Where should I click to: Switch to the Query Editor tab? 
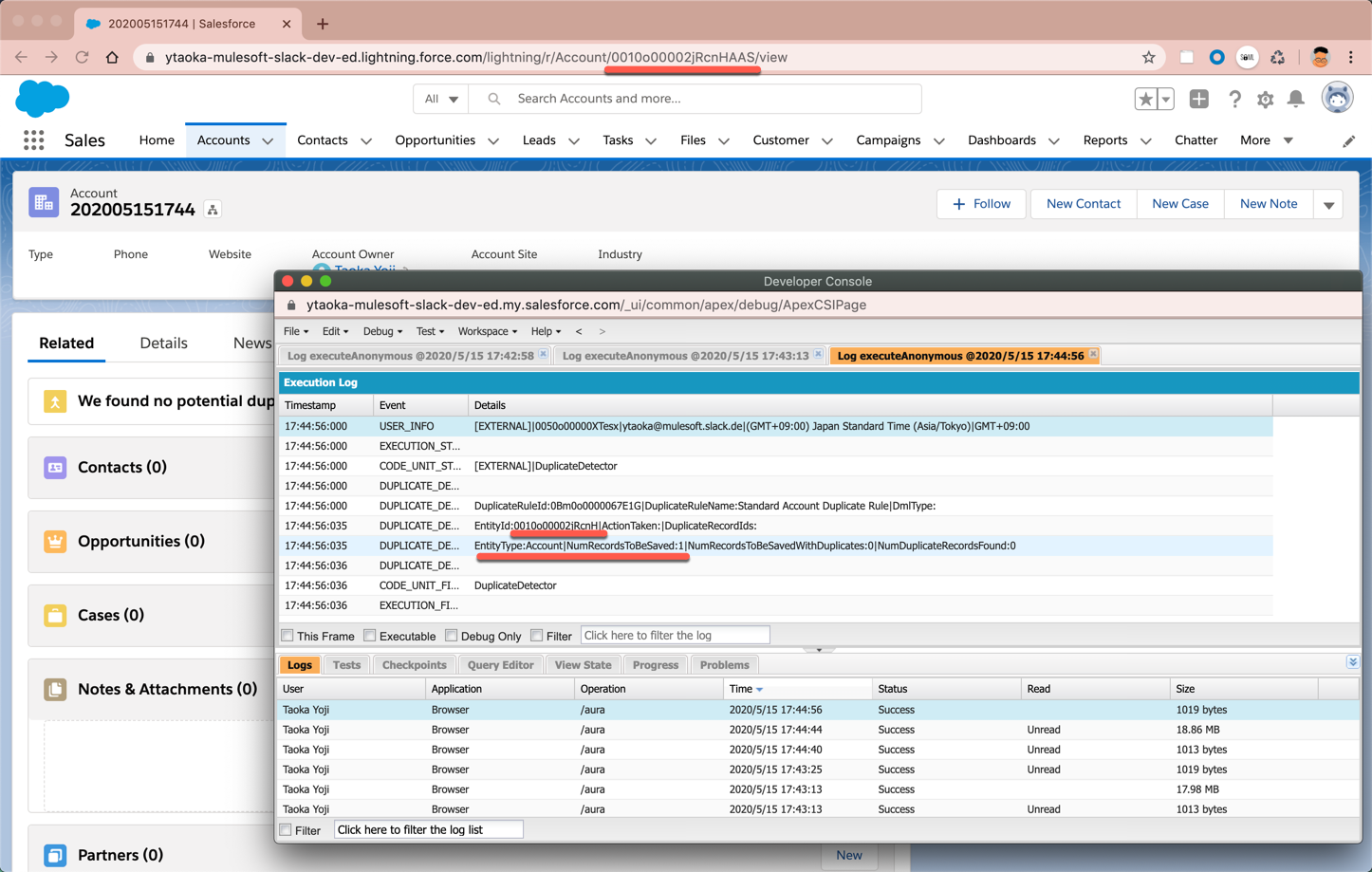500,665
